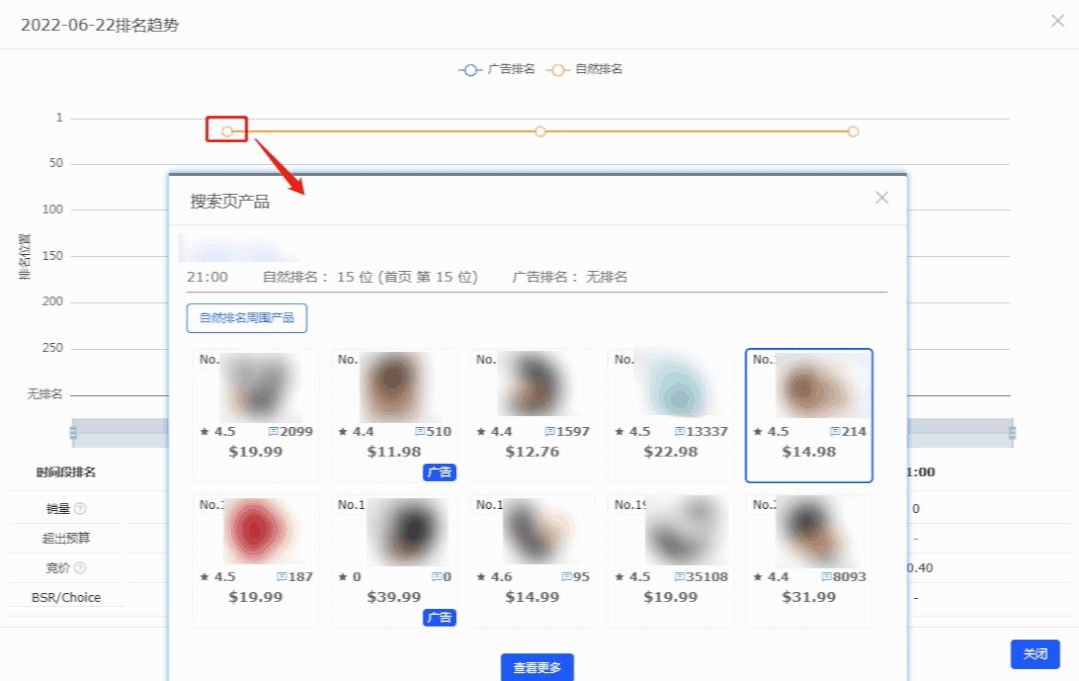
Task: Click the 查看更多 button
Action: (x=537, y=666)
